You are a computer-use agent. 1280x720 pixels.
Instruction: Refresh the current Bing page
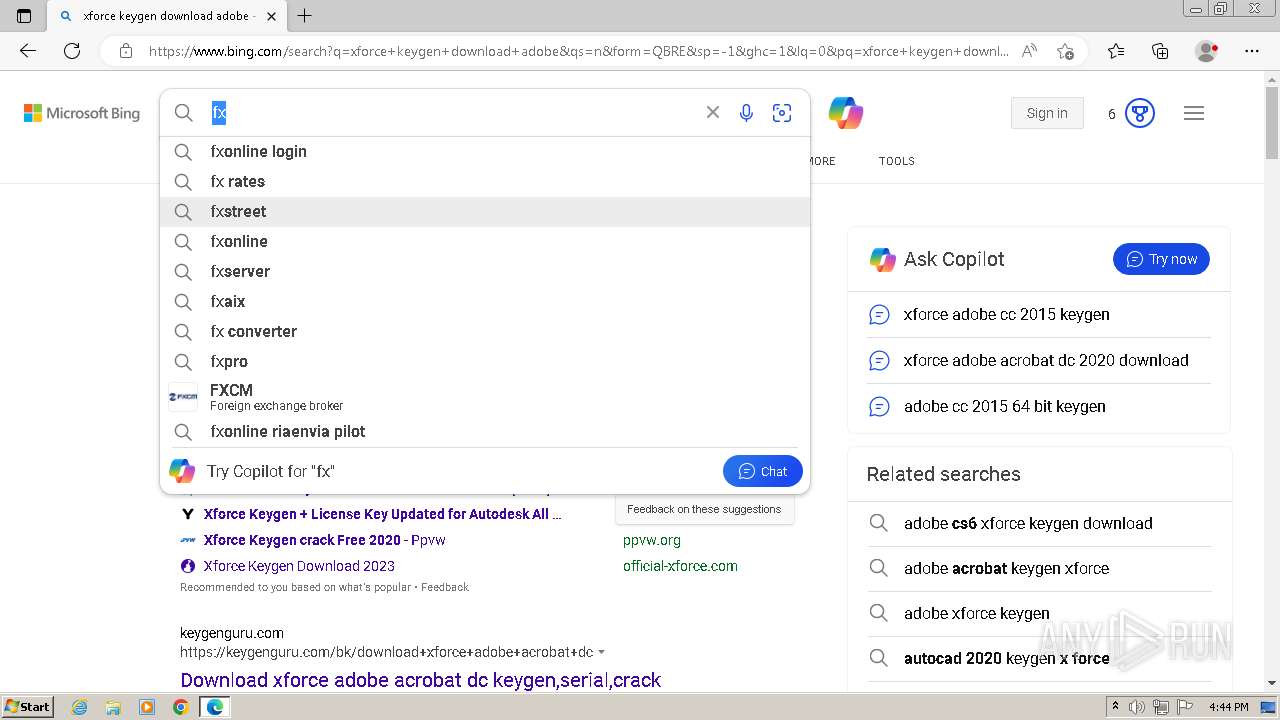point(72,51)
